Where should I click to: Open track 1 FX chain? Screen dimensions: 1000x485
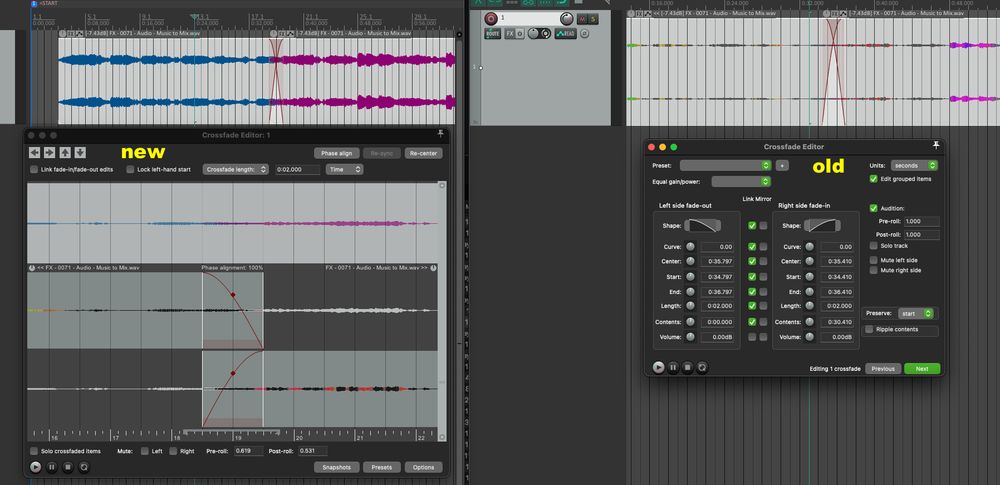point(510,33)
